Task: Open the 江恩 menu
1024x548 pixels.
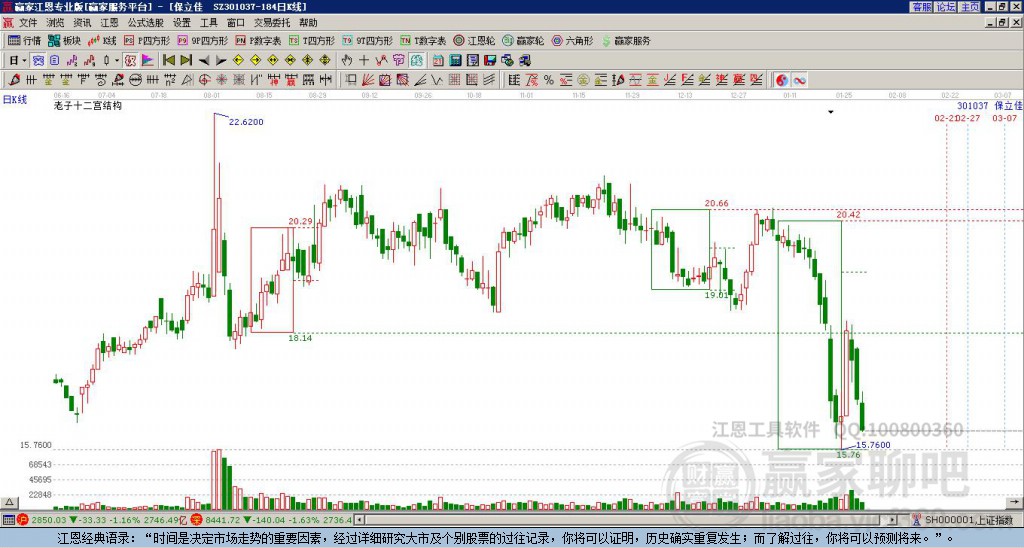Action: pyautogui.click(x=110, y=23)
